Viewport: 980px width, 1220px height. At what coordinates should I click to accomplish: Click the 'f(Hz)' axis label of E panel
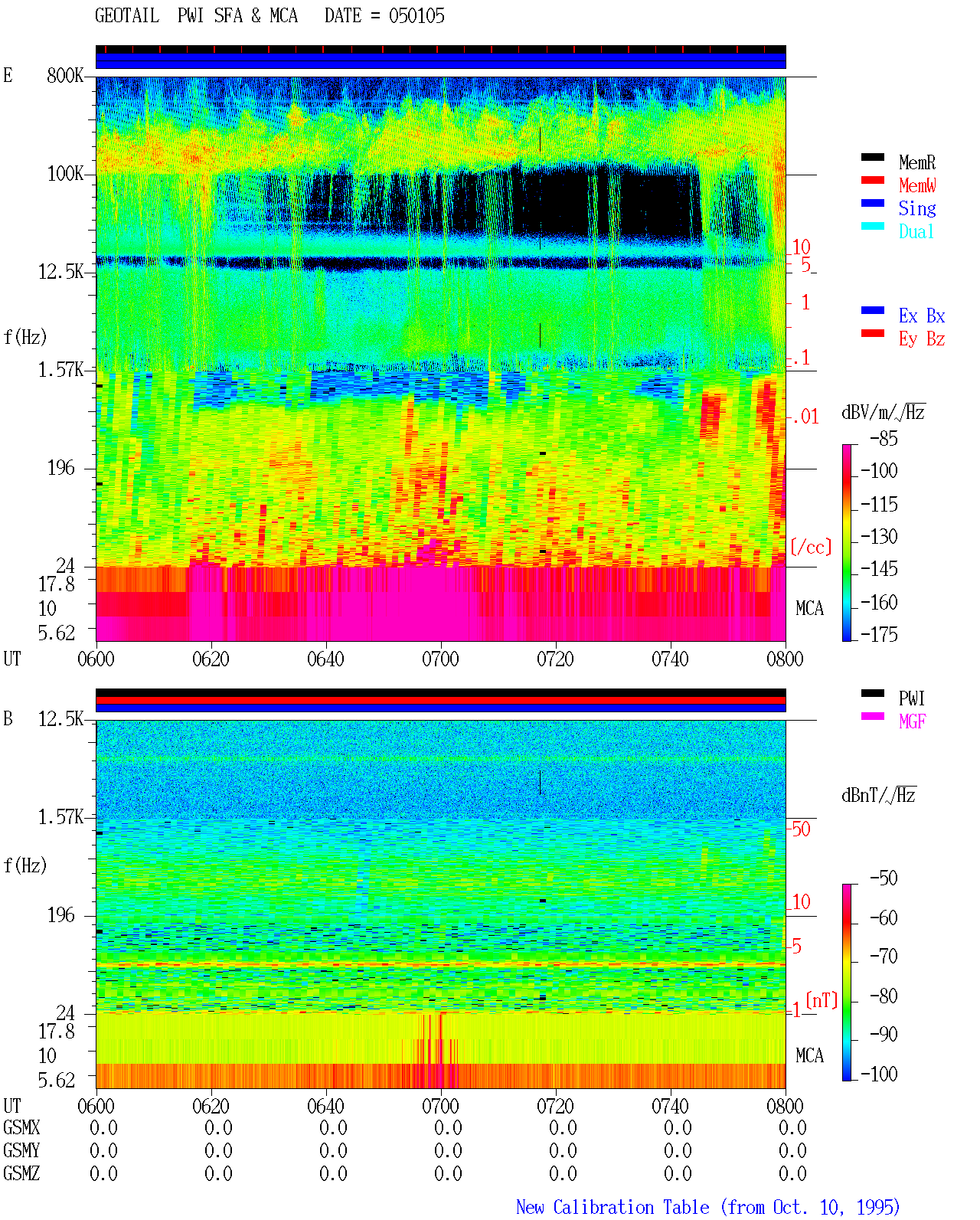pos(25,337)
